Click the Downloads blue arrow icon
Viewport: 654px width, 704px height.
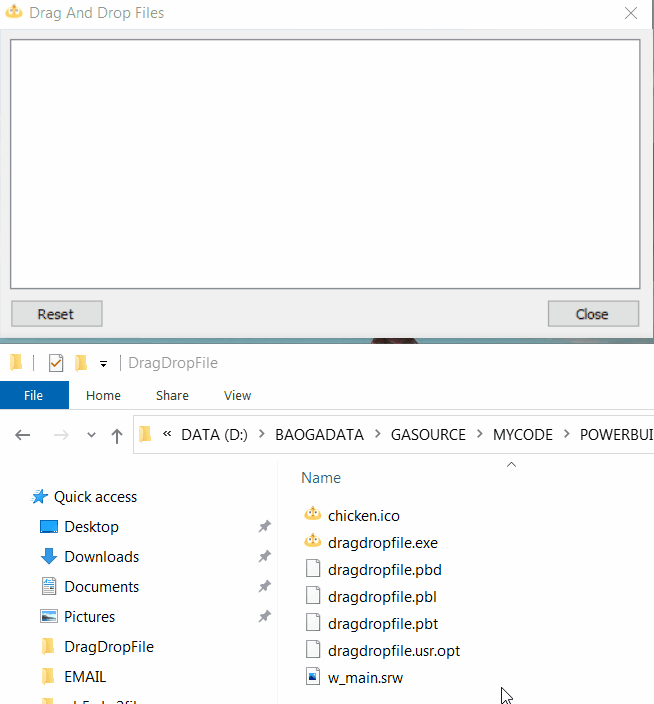click(49, 556)
